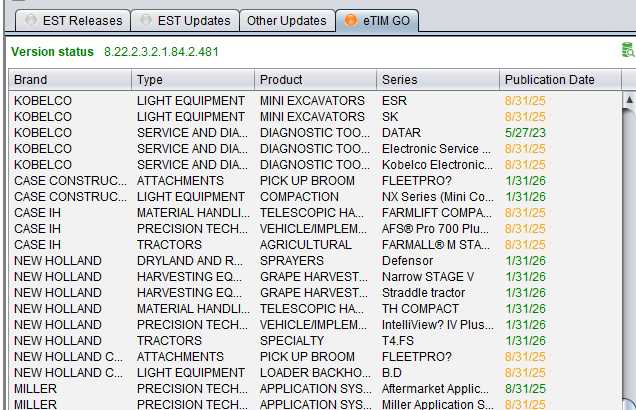This screenshot has height=410, width=636.
Task: Select CASE CONSTRUC... row with PICK UP BROOM
Action: coord(315,181)
